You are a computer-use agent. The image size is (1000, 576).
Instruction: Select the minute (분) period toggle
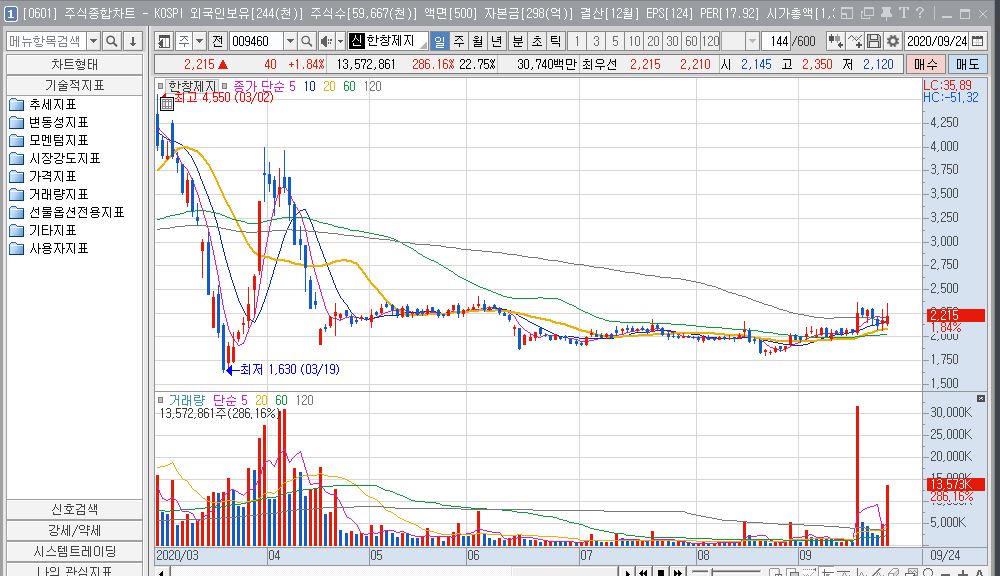coord(518,41)
